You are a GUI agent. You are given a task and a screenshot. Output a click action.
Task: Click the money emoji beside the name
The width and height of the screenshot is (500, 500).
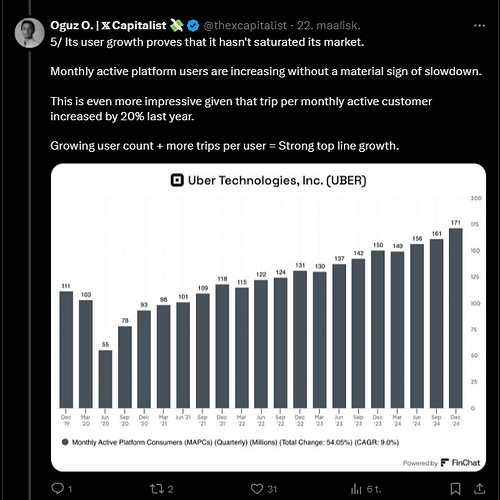[x=176, y=25]
